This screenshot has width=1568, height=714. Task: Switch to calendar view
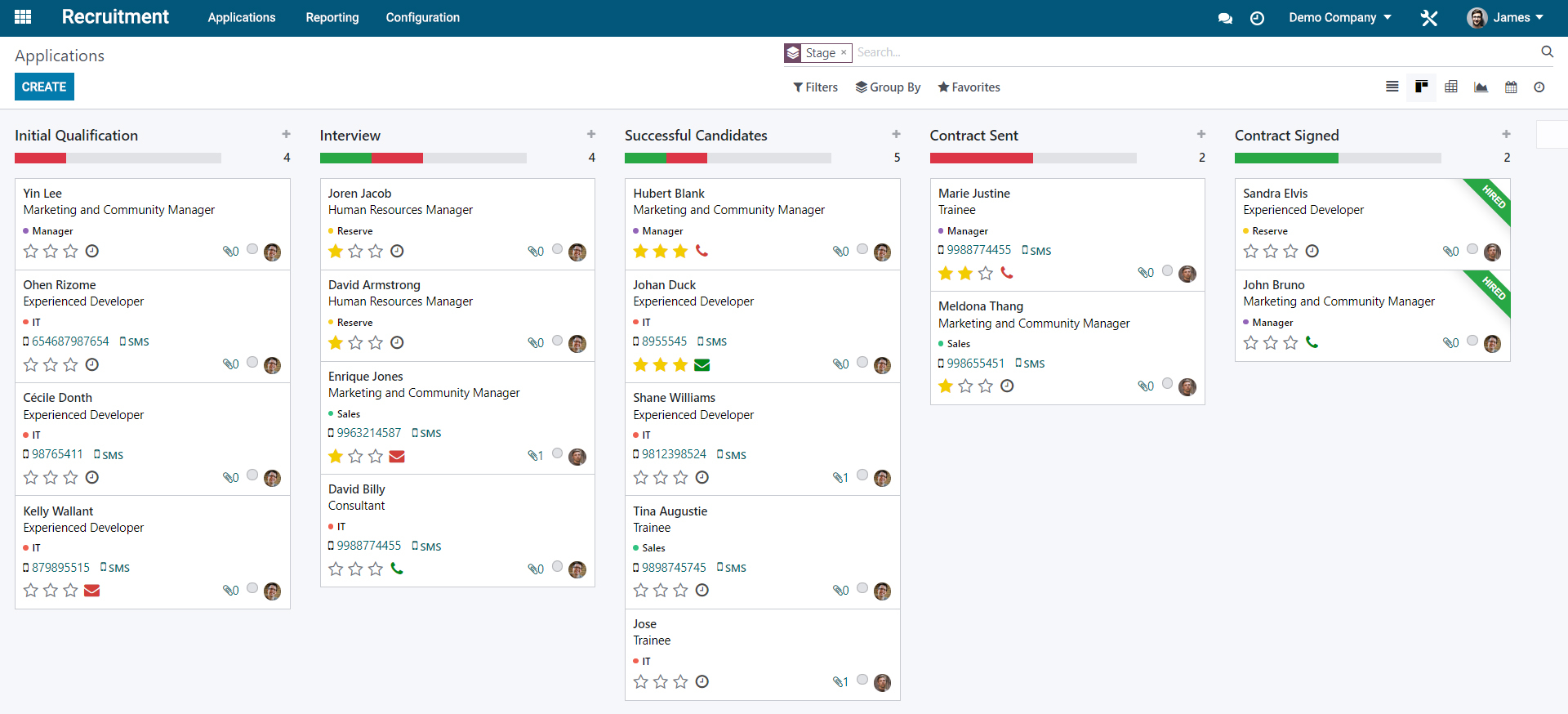1511,87
